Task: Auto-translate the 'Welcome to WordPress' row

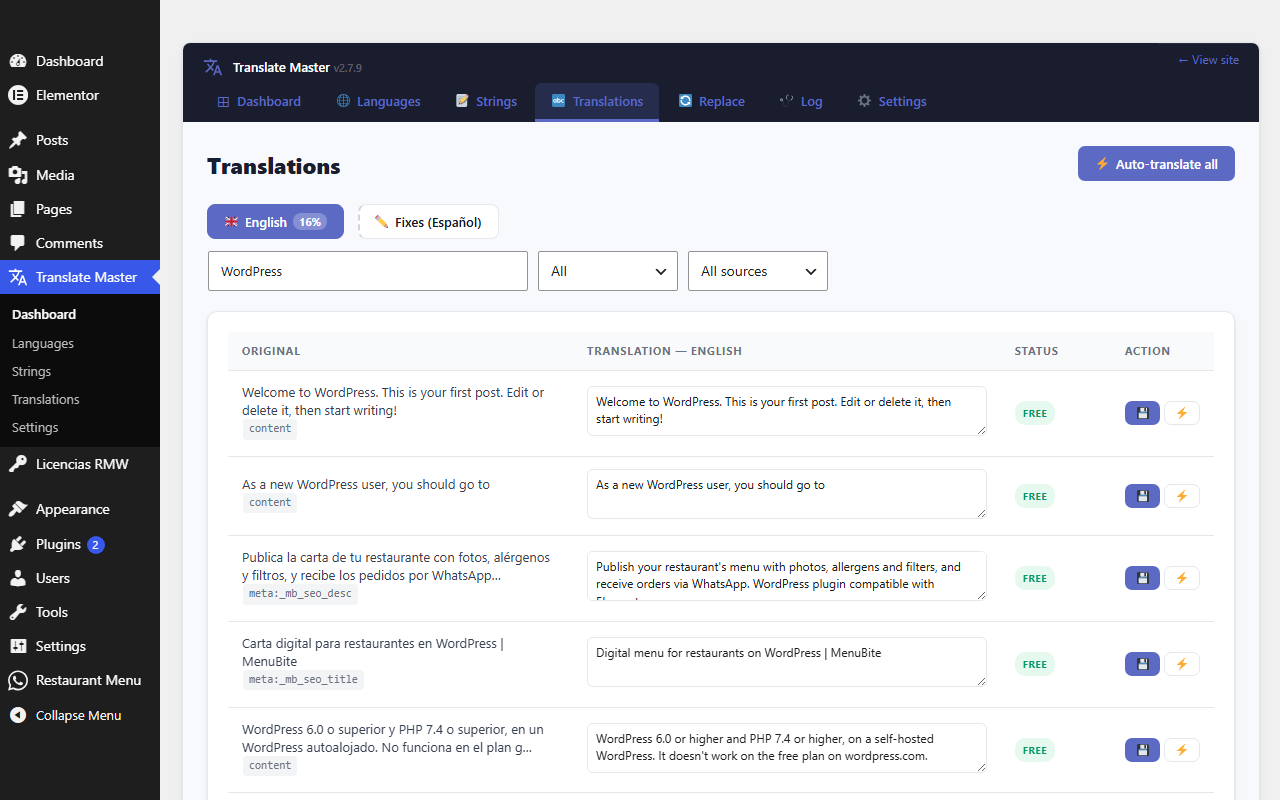Action: tap(1182, 413)
